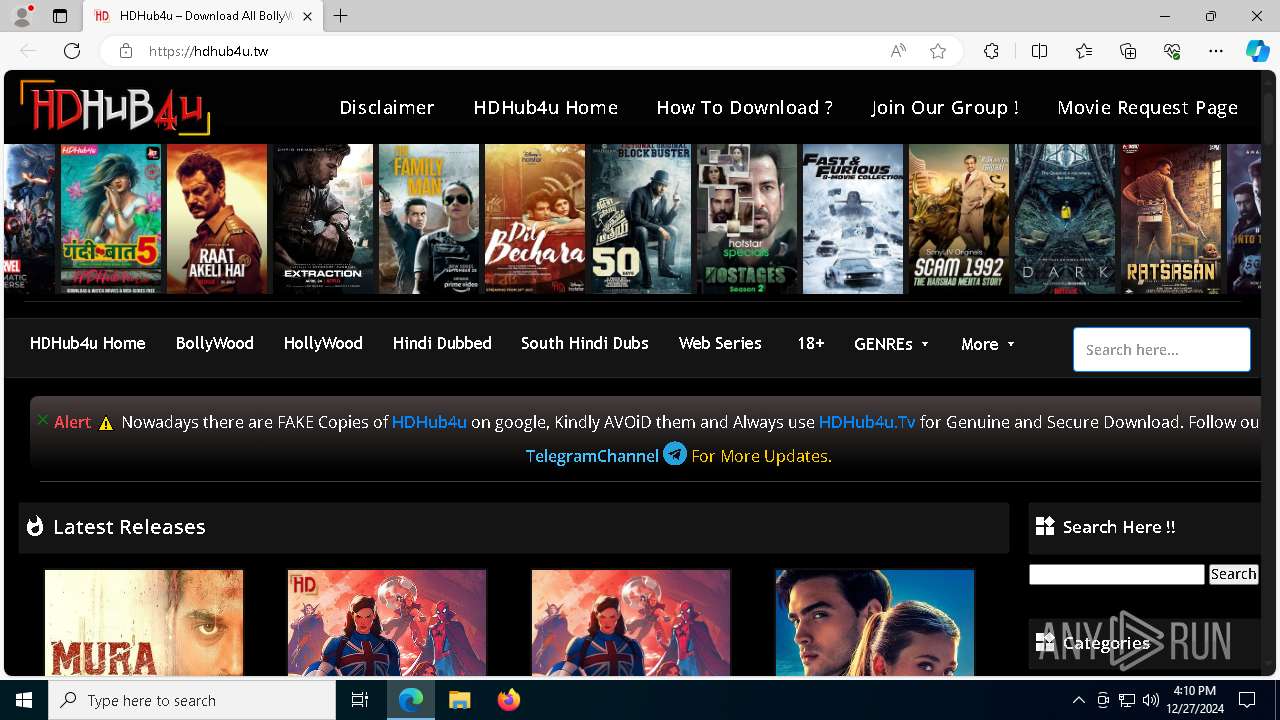Add this page to favorites star

click(x=938, y=51)
